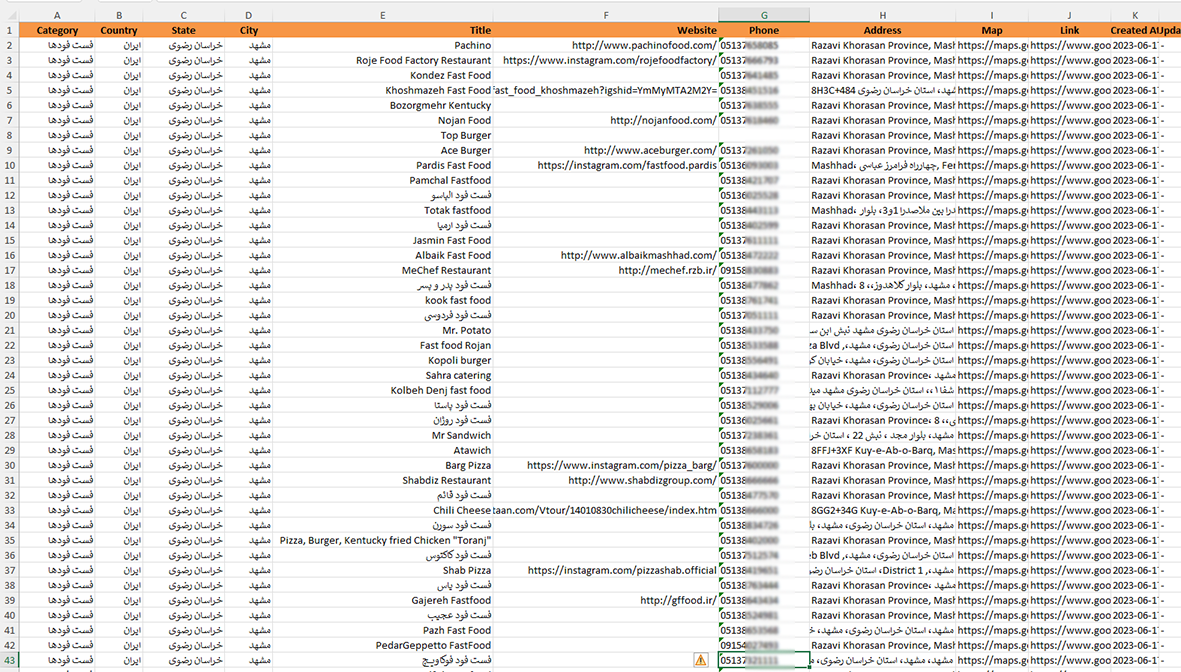The height and width of the screenshot is (672, 1181).
Task: Click the mechef.rzb.ir website cell
Action: click(x=606, y=270)
